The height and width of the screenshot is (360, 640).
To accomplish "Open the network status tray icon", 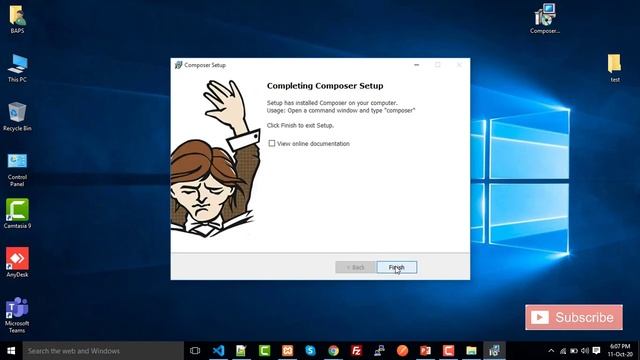I will click(x=563, y=351).
